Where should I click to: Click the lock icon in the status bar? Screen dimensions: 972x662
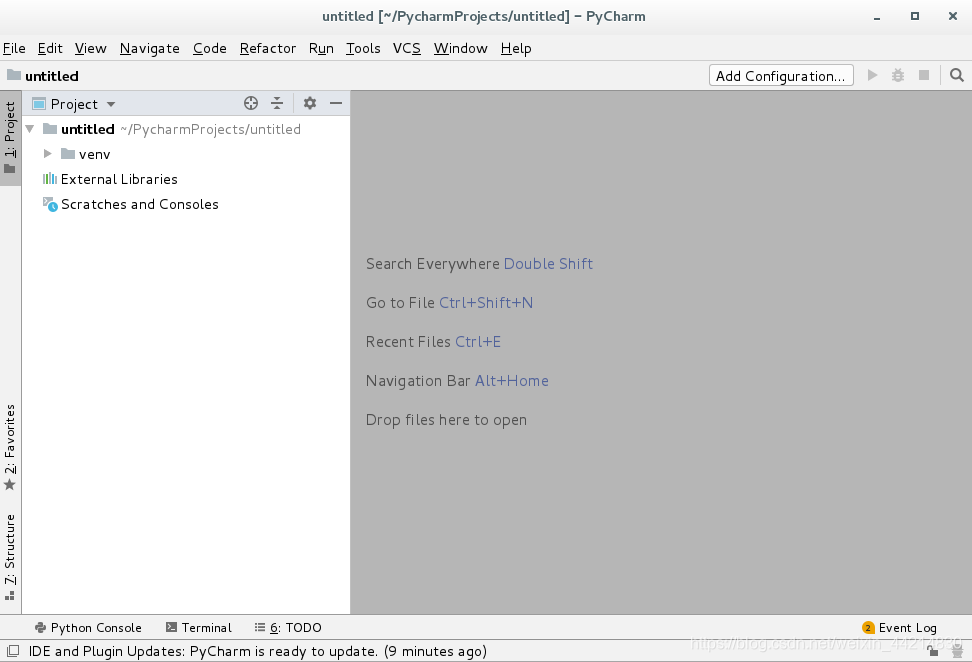pos(933,650)
